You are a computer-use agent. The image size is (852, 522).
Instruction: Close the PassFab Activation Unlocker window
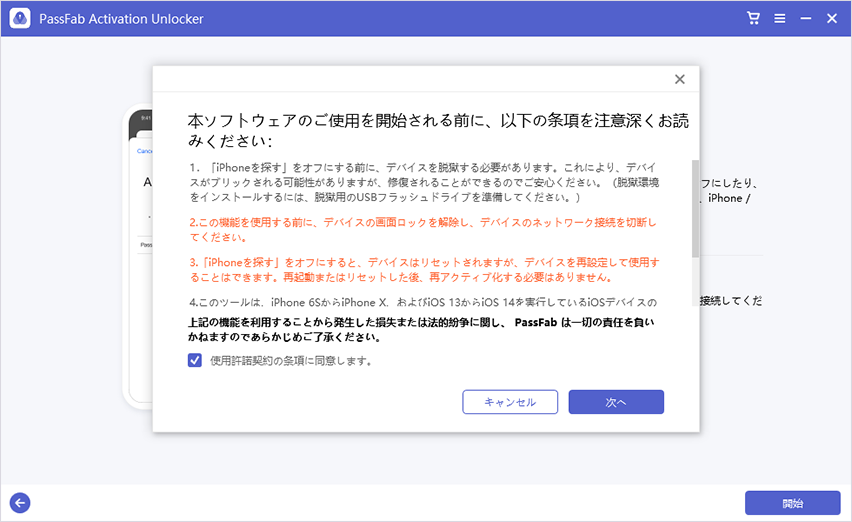coord(832,19)
